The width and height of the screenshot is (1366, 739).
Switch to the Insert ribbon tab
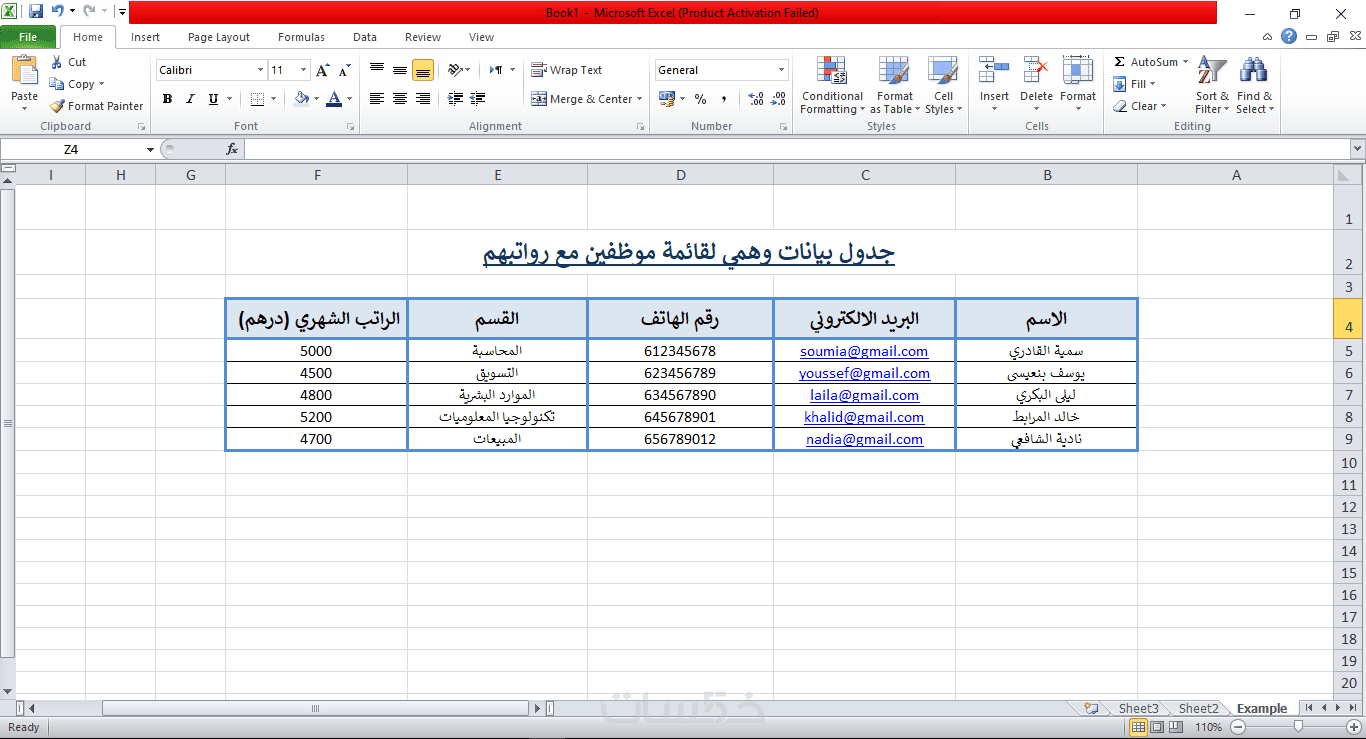145,37
